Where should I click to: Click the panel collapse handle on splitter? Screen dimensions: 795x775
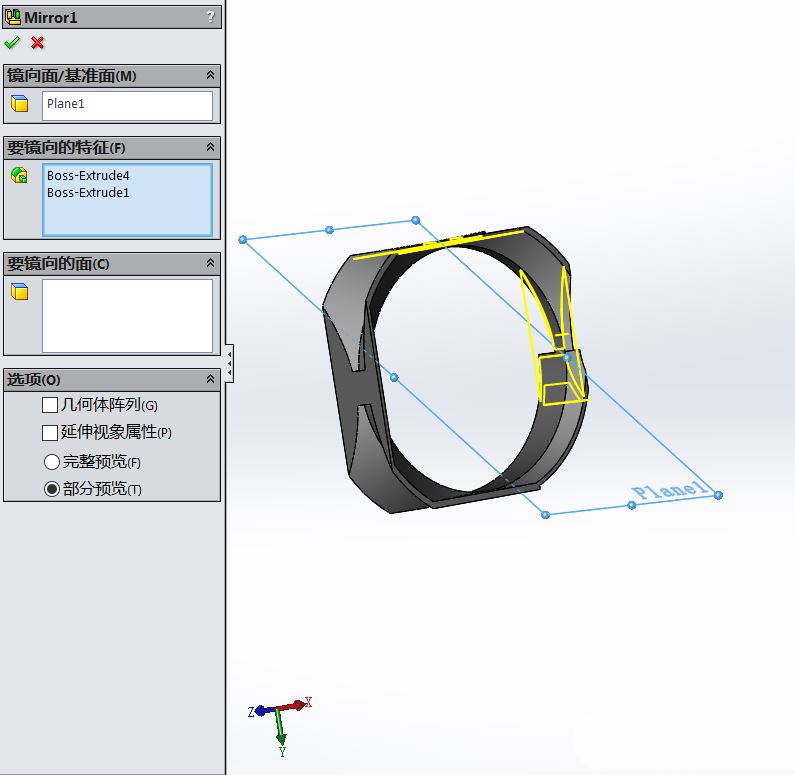[x=230, y=363]
